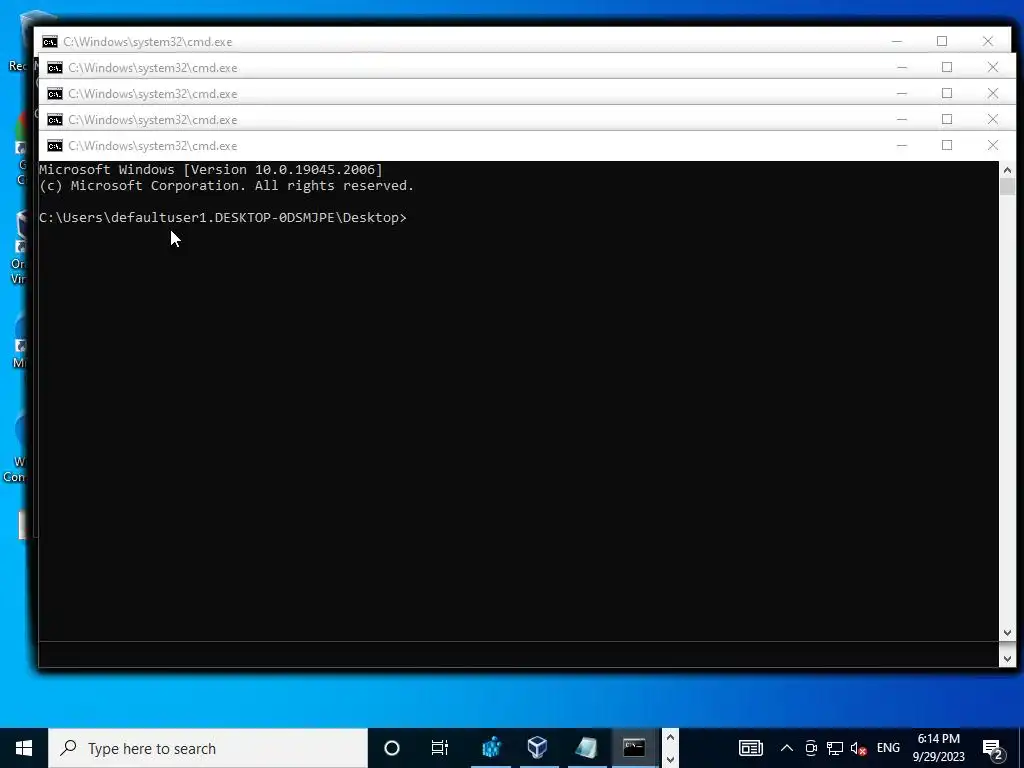Click the rearmost window's cmd.exe title text
The image size is (1024, 768).
click(148, 42)
